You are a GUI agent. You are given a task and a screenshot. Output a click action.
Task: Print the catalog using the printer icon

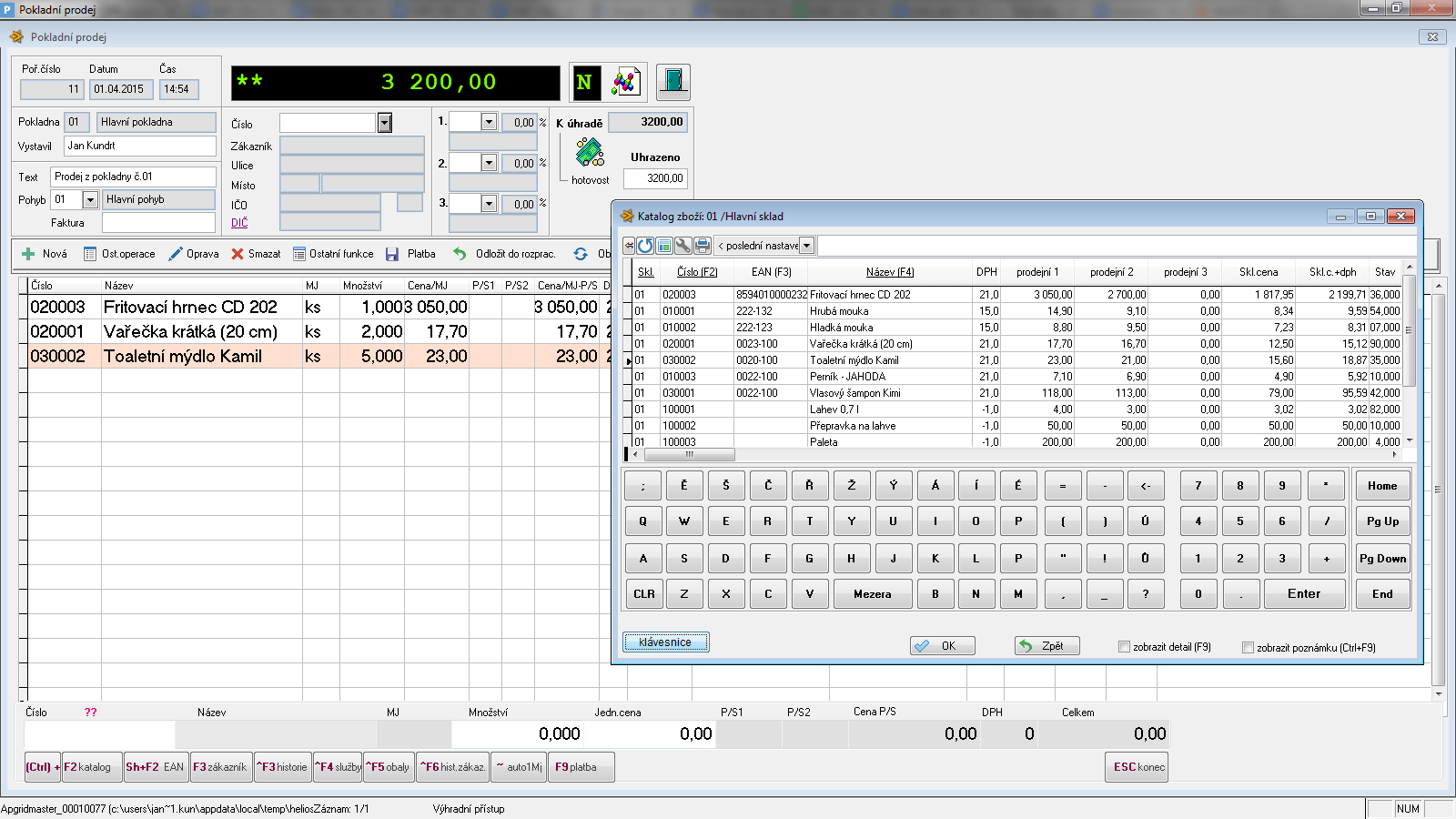[x=703, y=246]
